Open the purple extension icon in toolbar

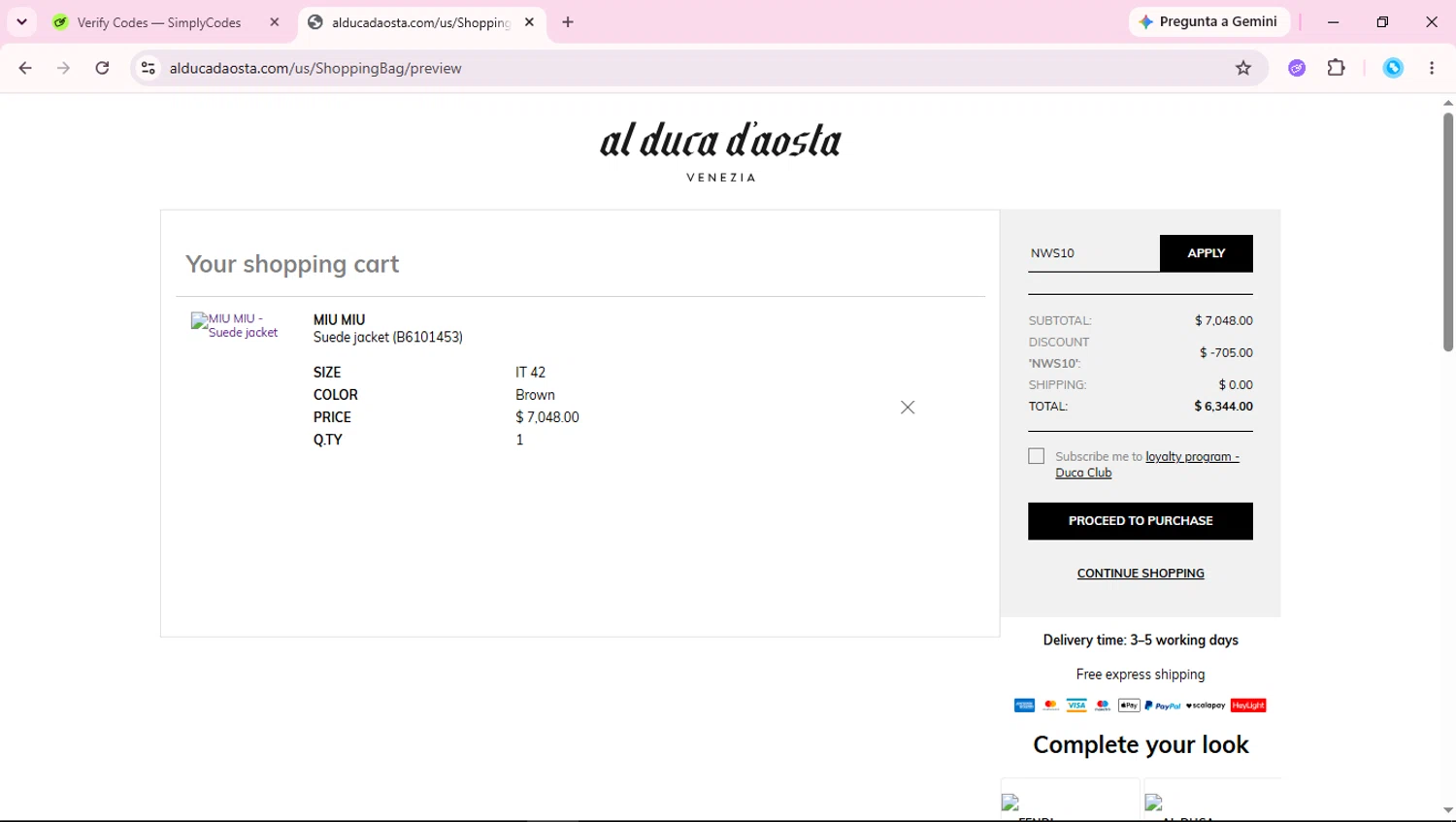tap(1297, 68)
